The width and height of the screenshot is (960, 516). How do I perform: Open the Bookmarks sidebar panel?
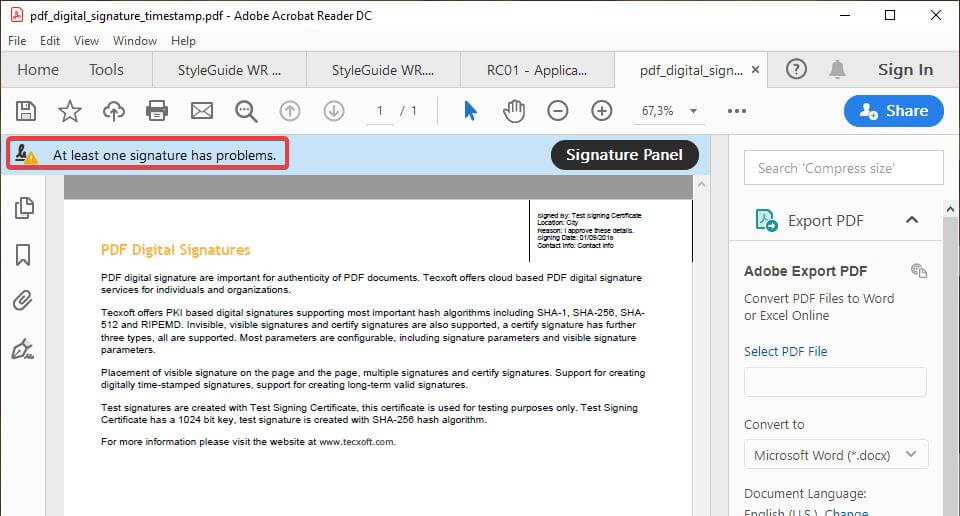(x=23, y=255)
